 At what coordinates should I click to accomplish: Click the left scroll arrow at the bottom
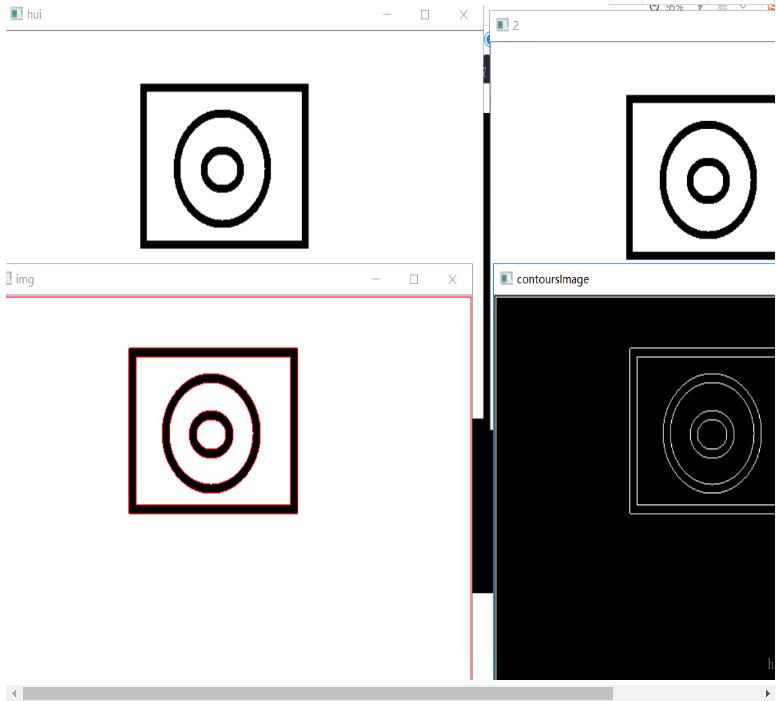tap(14, 694)
